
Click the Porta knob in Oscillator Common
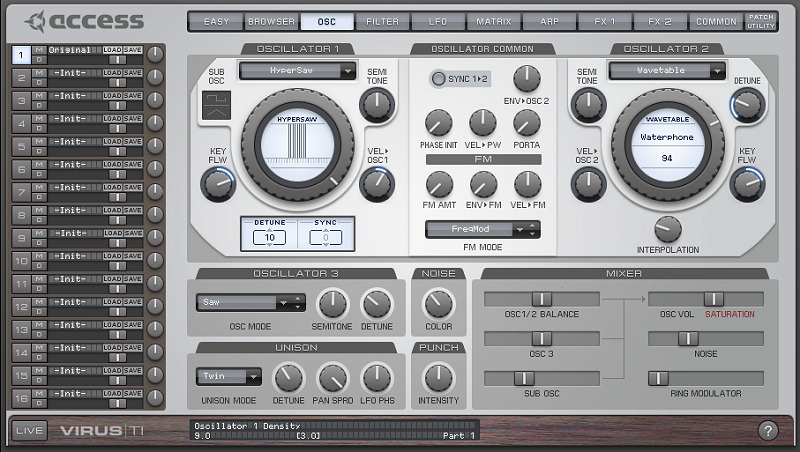pyautogui.click(x=527, y=123)
